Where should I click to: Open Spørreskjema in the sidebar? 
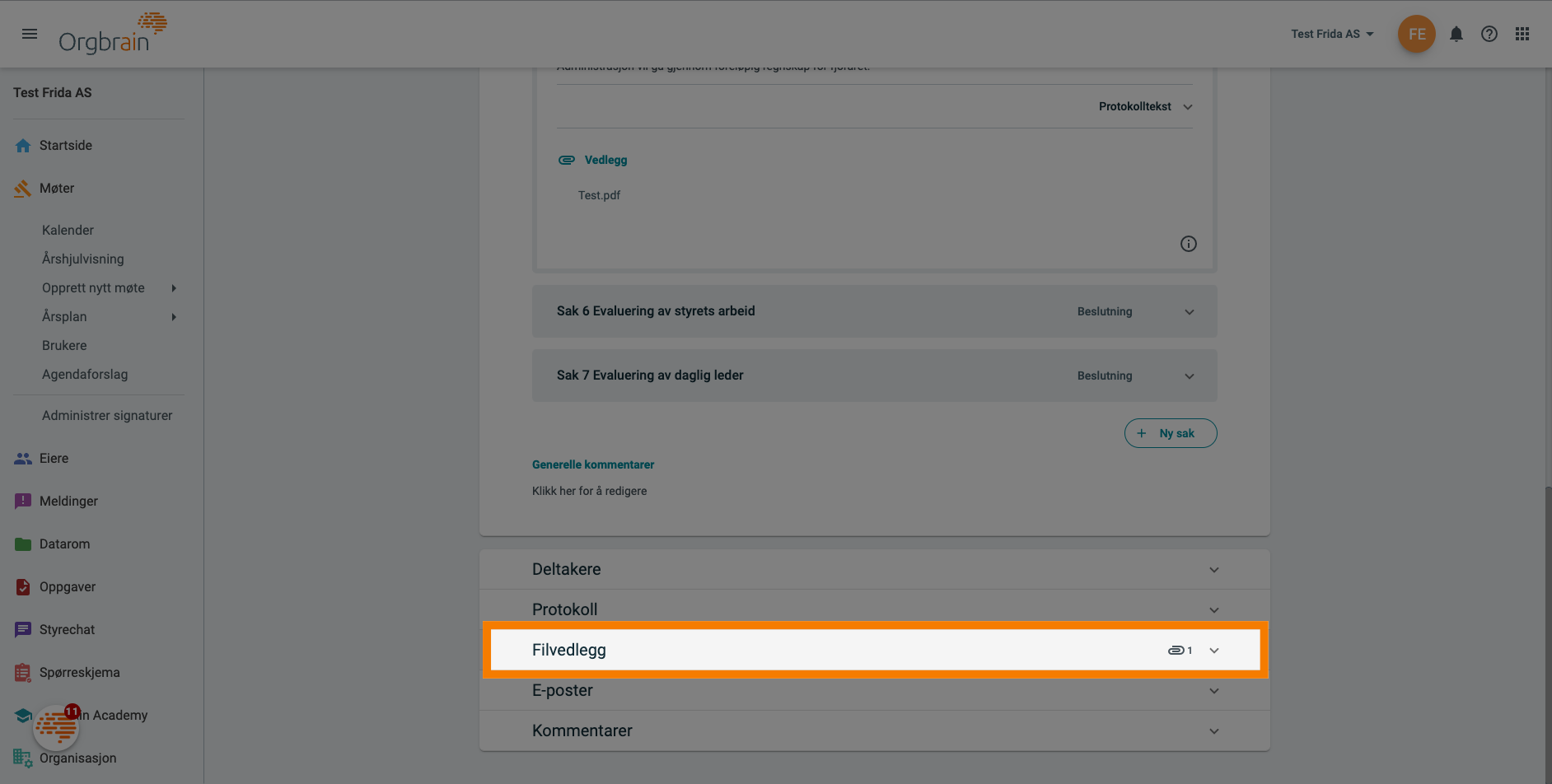(80, 673)
